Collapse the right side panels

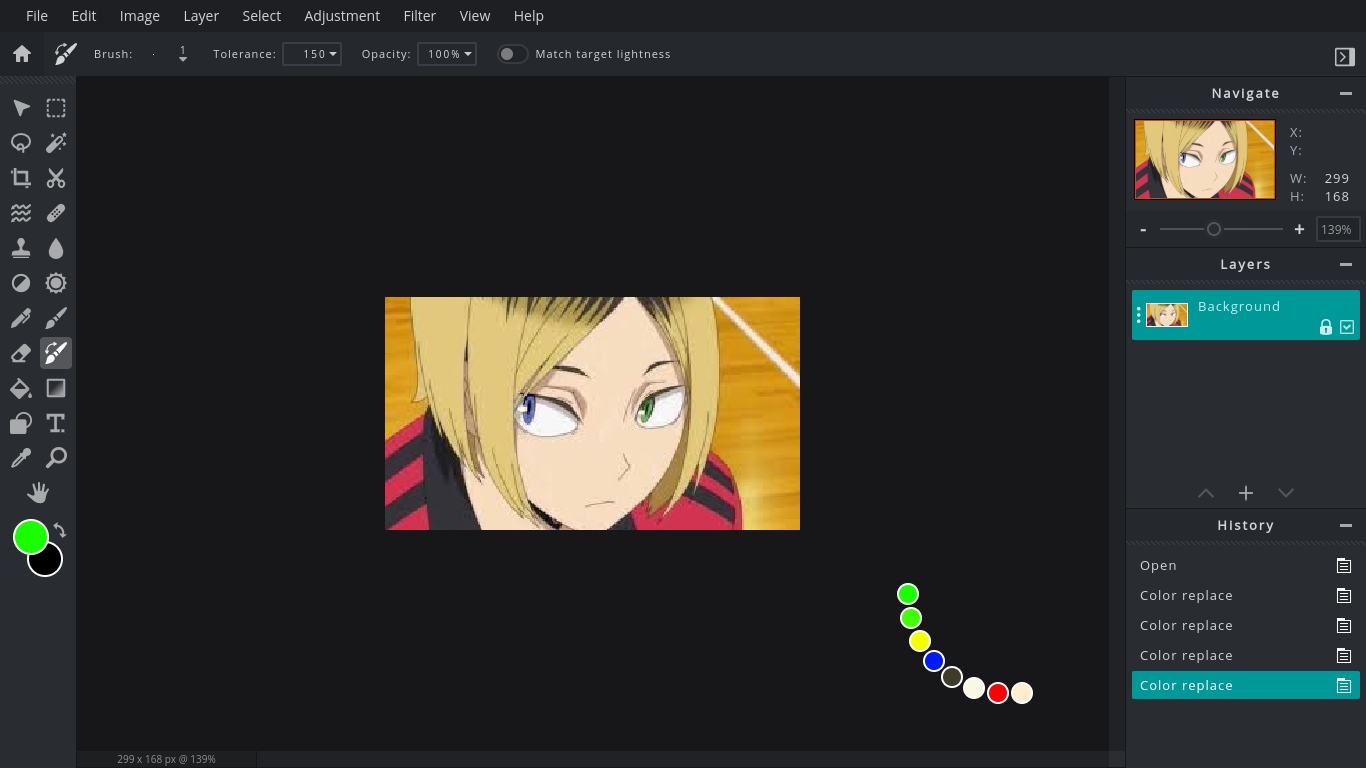1344,57
